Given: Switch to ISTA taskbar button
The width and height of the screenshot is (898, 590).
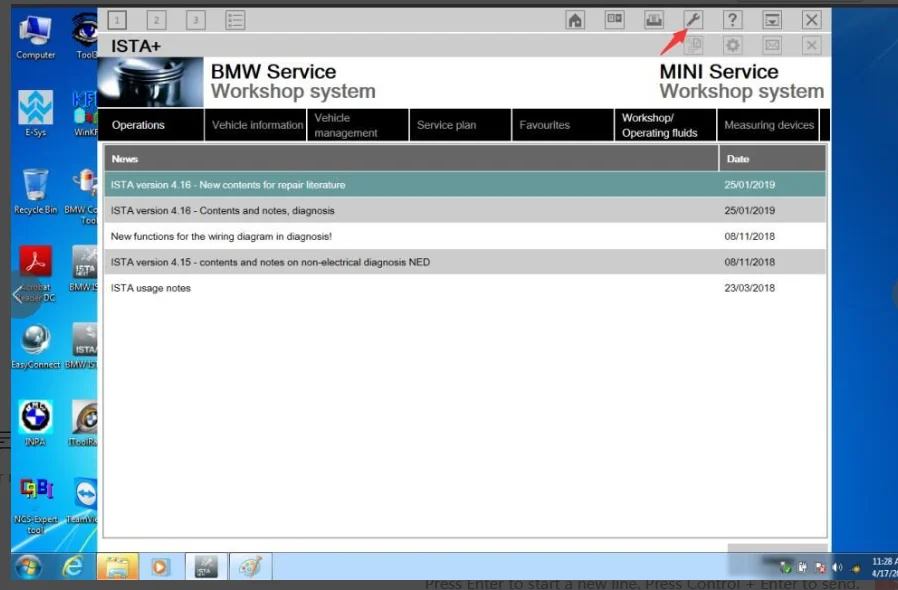Looking at the screenshot, I should tap(206, 567).
